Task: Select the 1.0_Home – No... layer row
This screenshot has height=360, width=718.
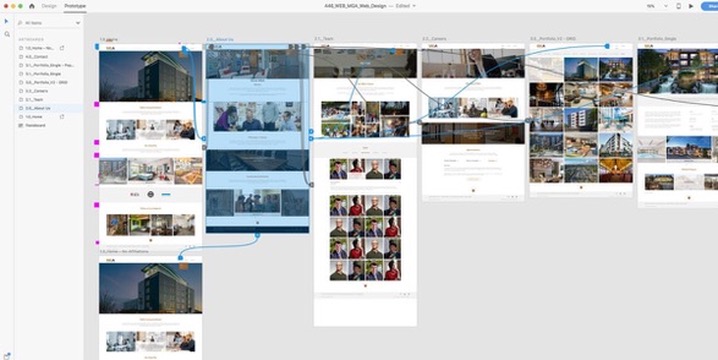Action: pos(49,48)
